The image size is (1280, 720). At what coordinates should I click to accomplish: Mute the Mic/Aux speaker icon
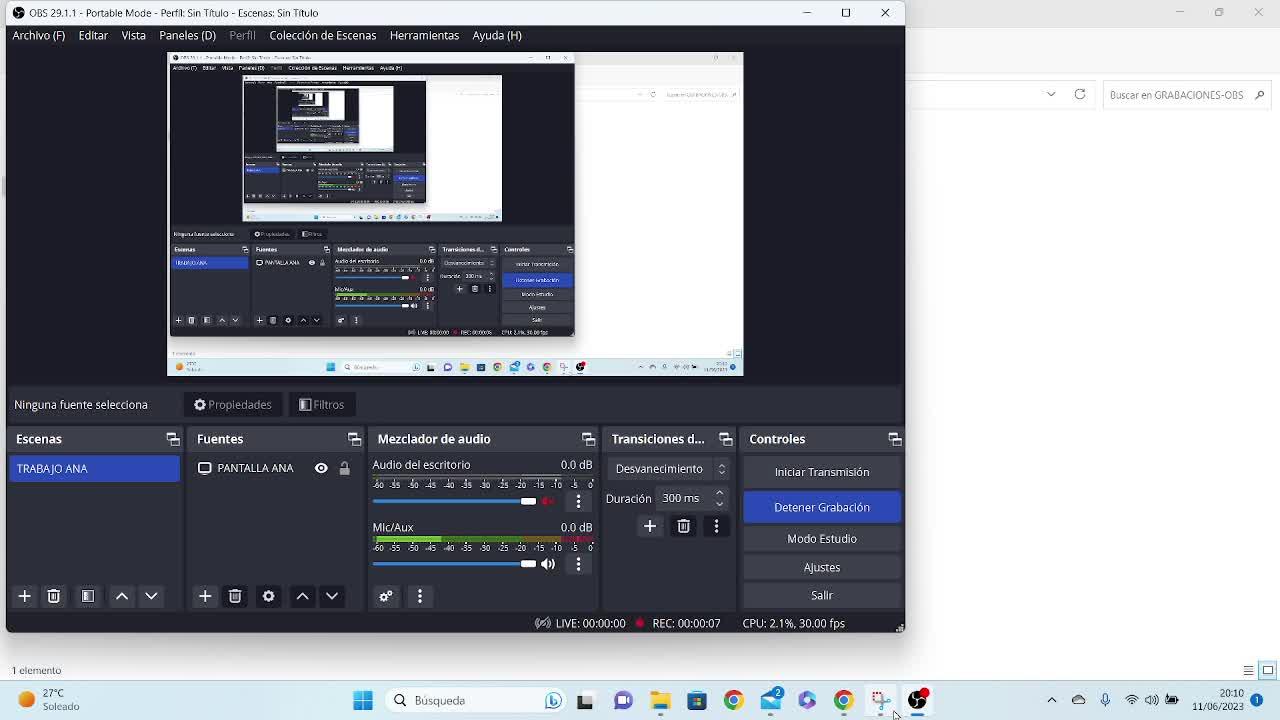(x=548, y=564)
